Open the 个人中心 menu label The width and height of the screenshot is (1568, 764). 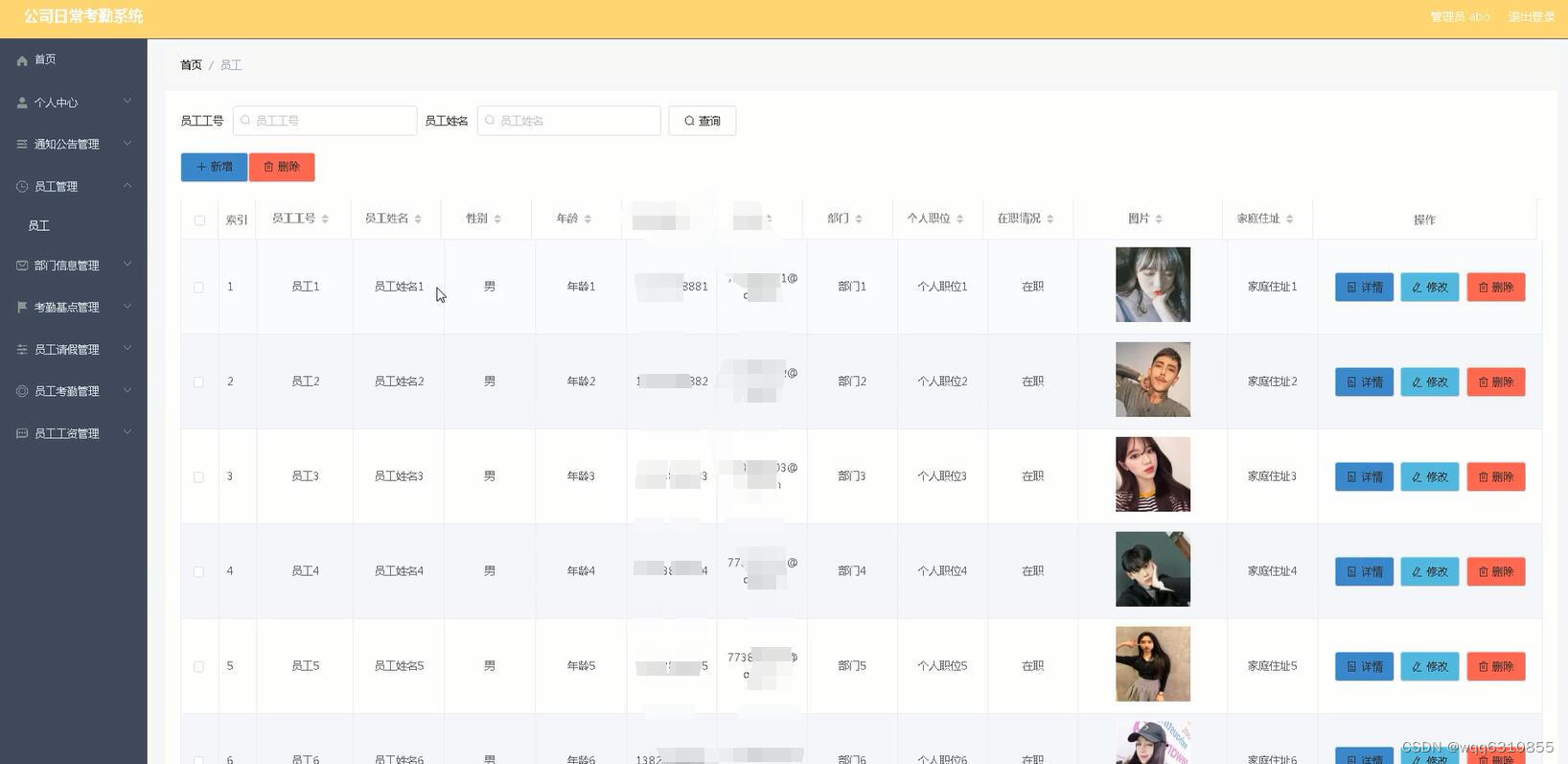[x=56, y=103]
